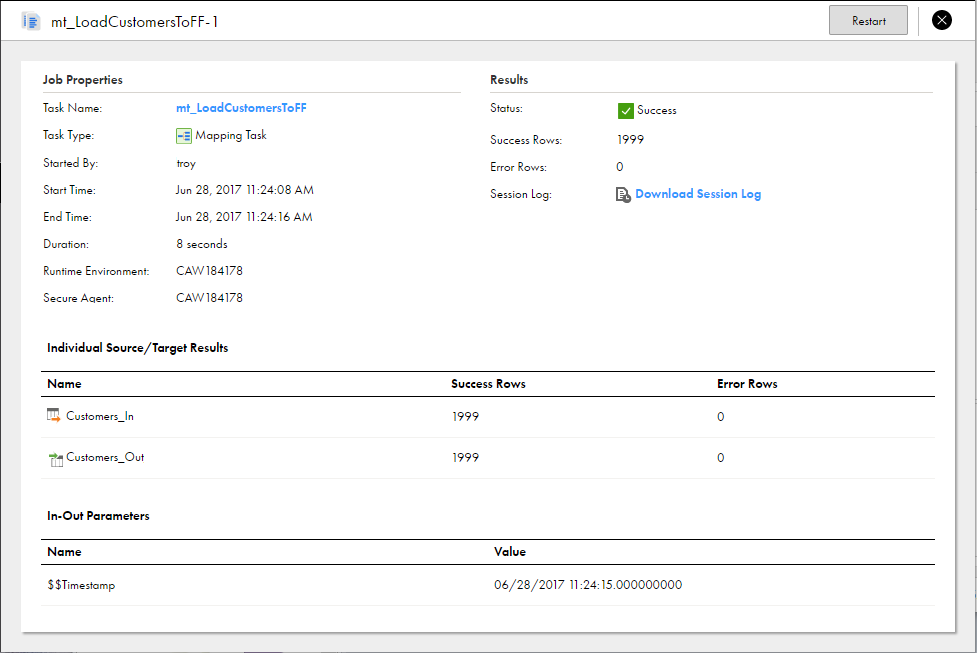Click the Job Properties section heading
This screenshot has height=653, width=977.
pyautogui.click(x=83, y=80)
